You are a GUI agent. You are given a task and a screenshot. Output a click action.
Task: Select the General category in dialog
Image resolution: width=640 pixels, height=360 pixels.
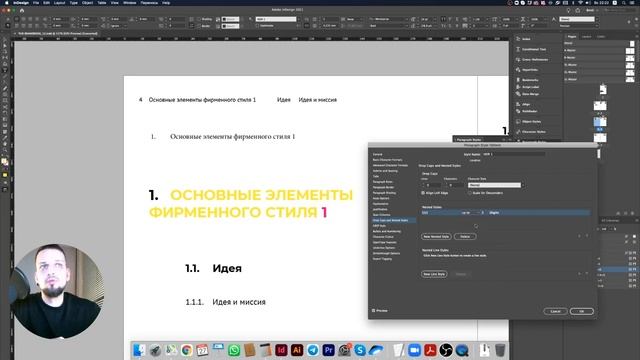coord(378,154)
